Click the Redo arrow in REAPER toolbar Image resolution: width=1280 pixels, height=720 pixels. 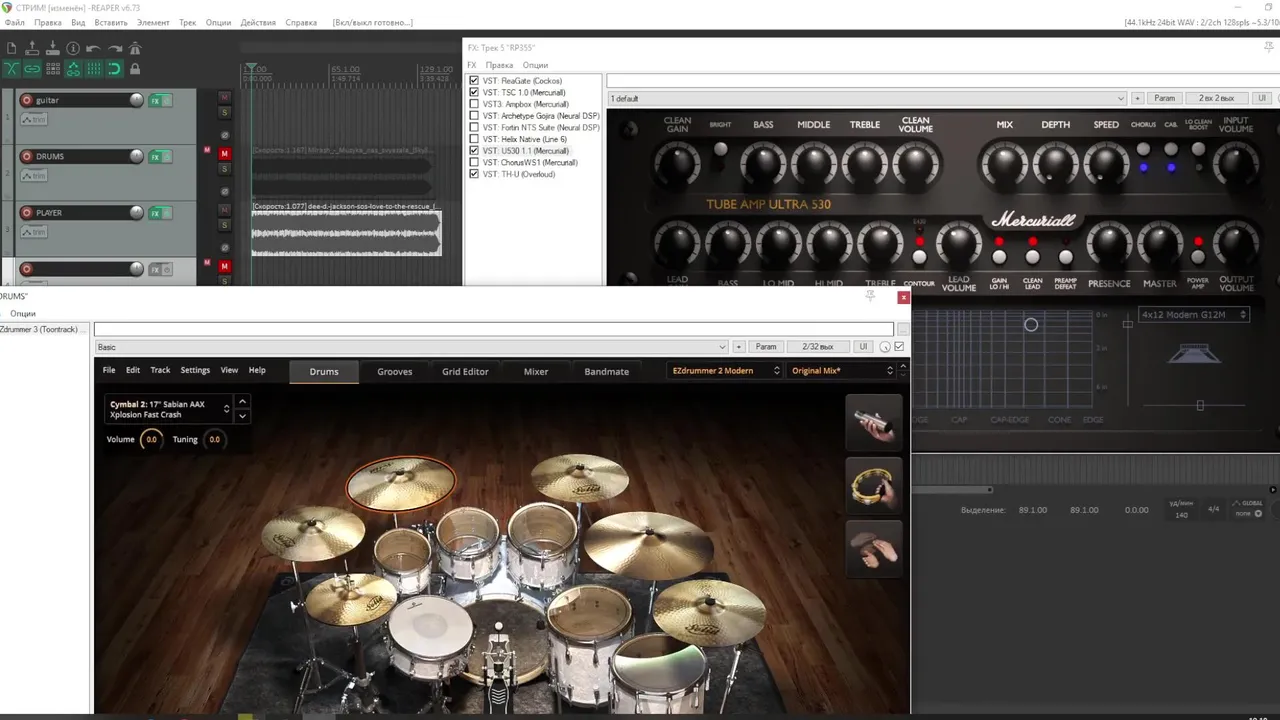(x=114, y=48)
